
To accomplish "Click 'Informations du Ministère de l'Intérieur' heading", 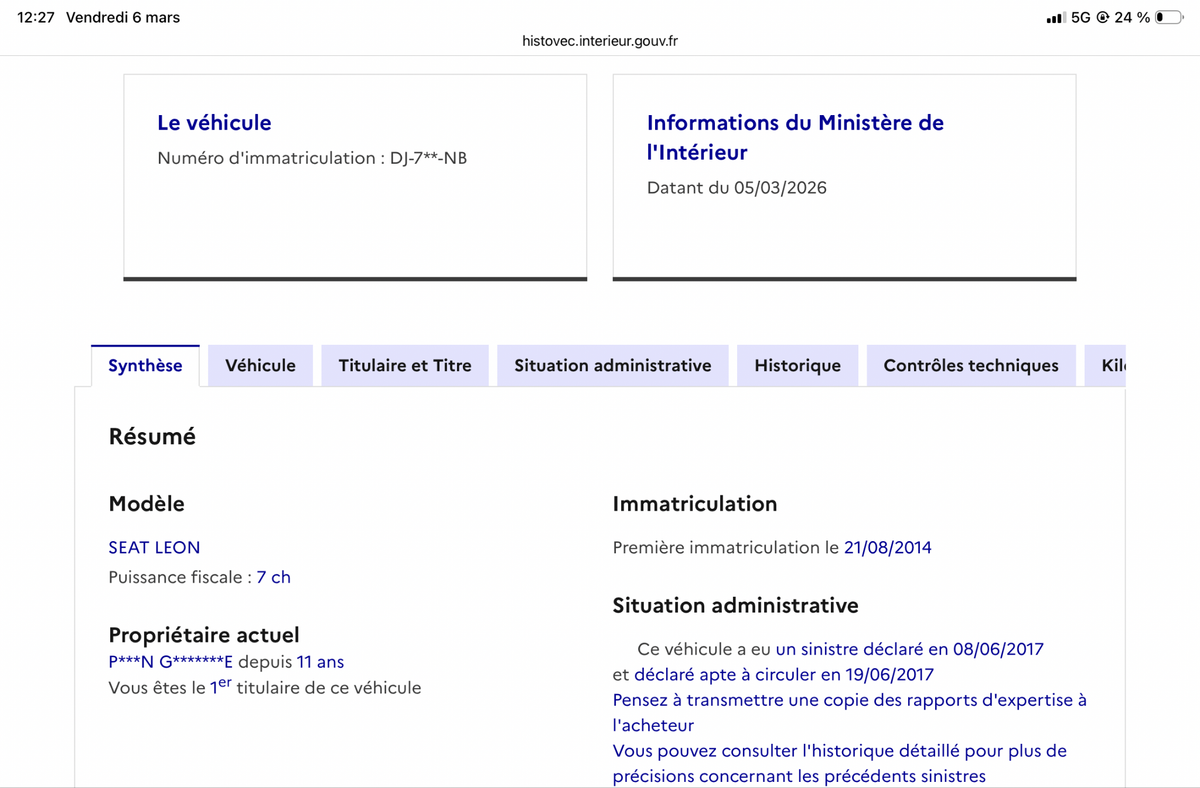I will 795,137.
